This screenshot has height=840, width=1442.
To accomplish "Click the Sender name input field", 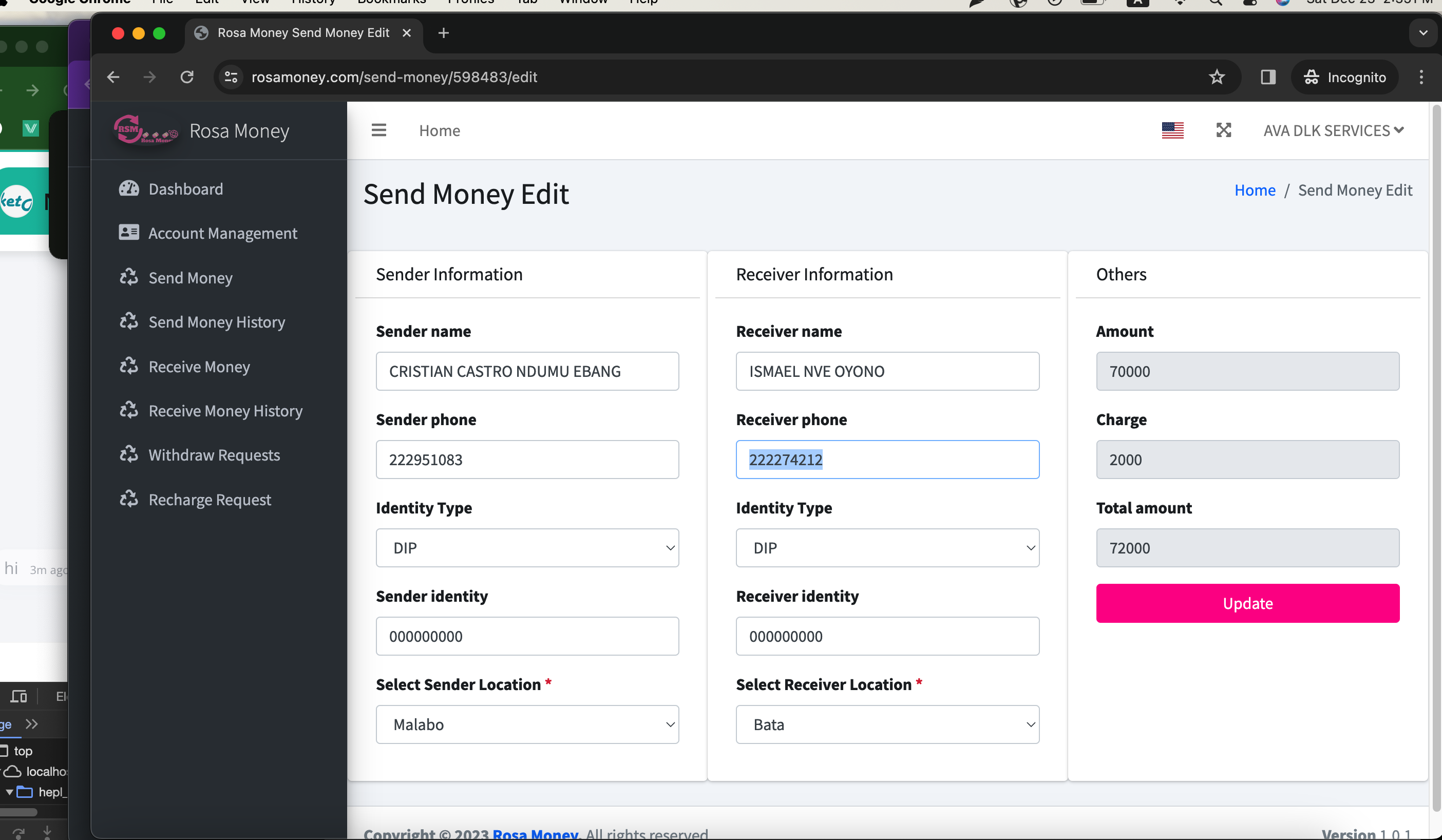I will pyautogui.click(x=527, y=371).
